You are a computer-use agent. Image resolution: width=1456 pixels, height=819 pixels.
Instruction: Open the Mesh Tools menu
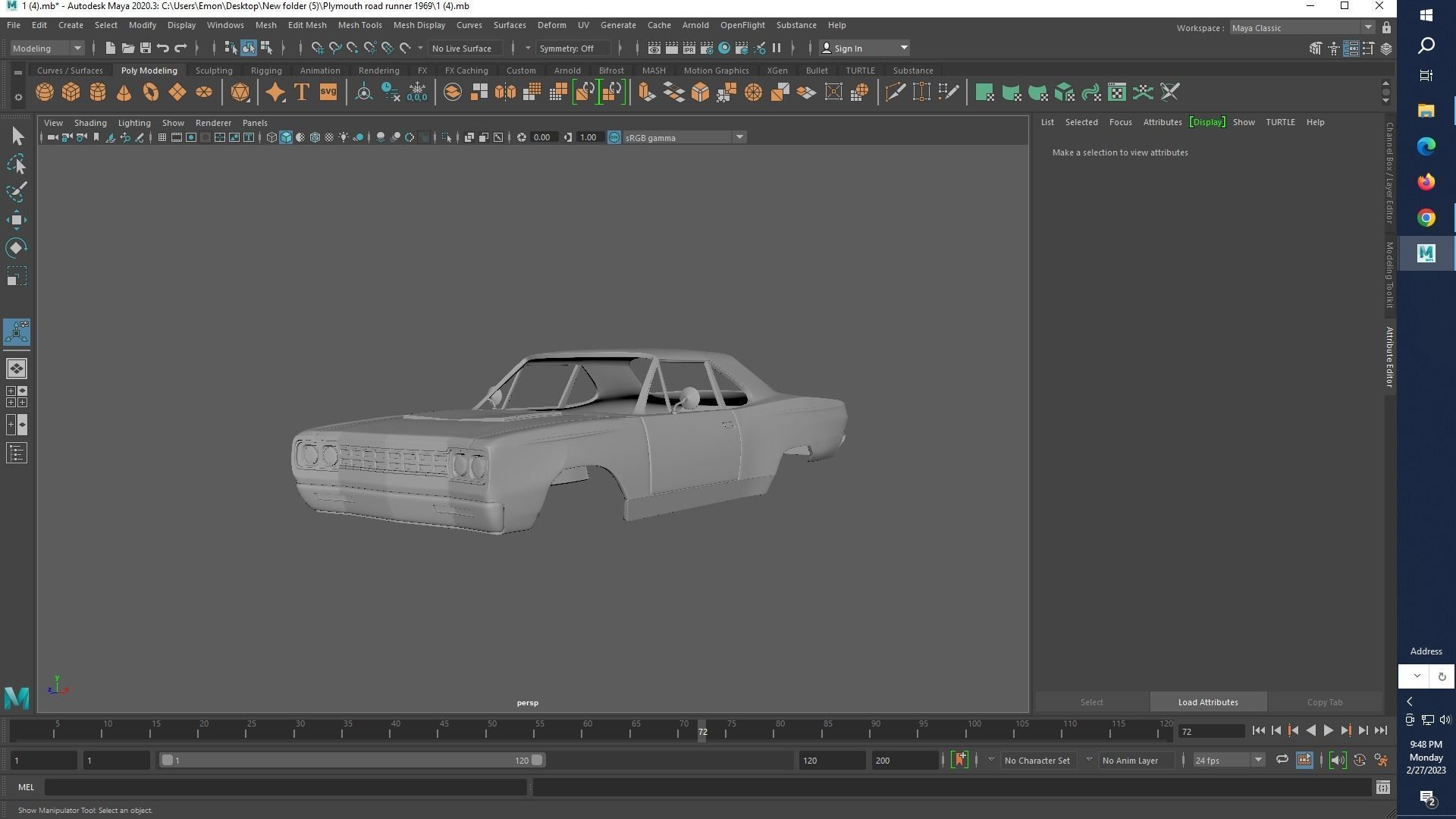[359, 25]
